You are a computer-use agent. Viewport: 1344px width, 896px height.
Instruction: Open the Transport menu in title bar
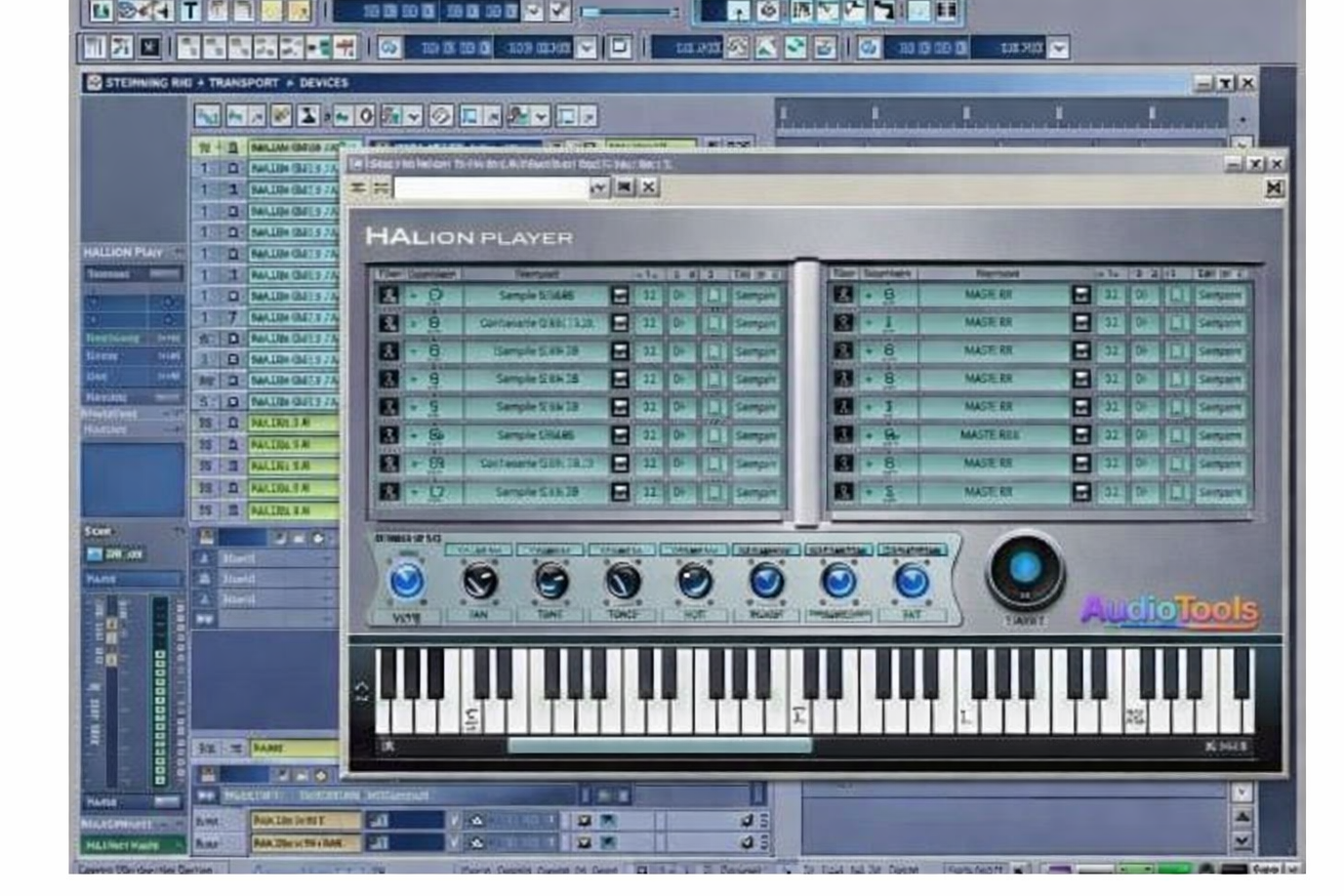click(x=243, y=83)
